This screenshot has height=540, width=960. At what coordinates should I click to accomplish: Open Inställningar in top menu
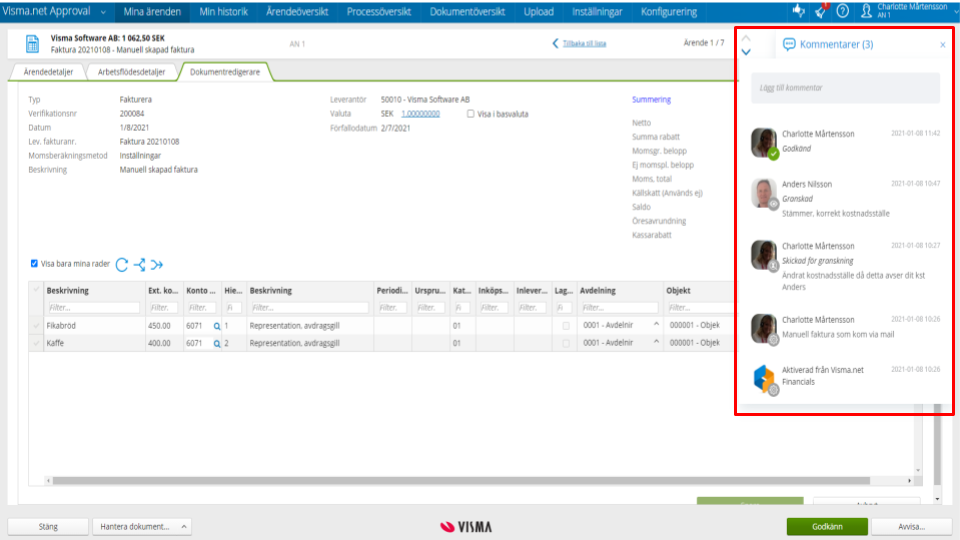597,12
